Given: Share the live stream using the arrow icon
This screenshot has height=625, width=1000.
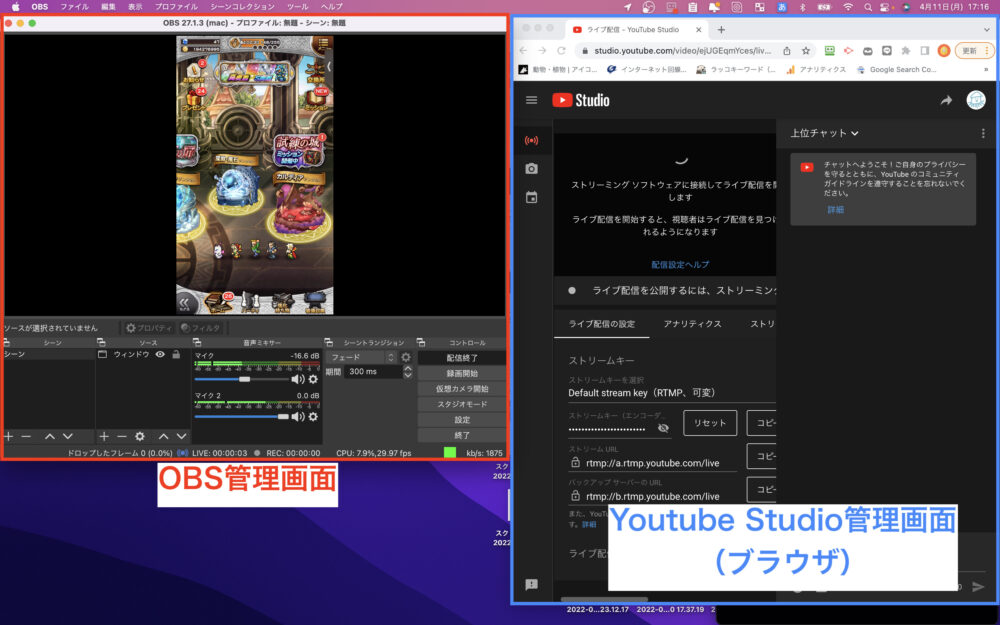Looking at the screenshot, I should pos(946,100).
